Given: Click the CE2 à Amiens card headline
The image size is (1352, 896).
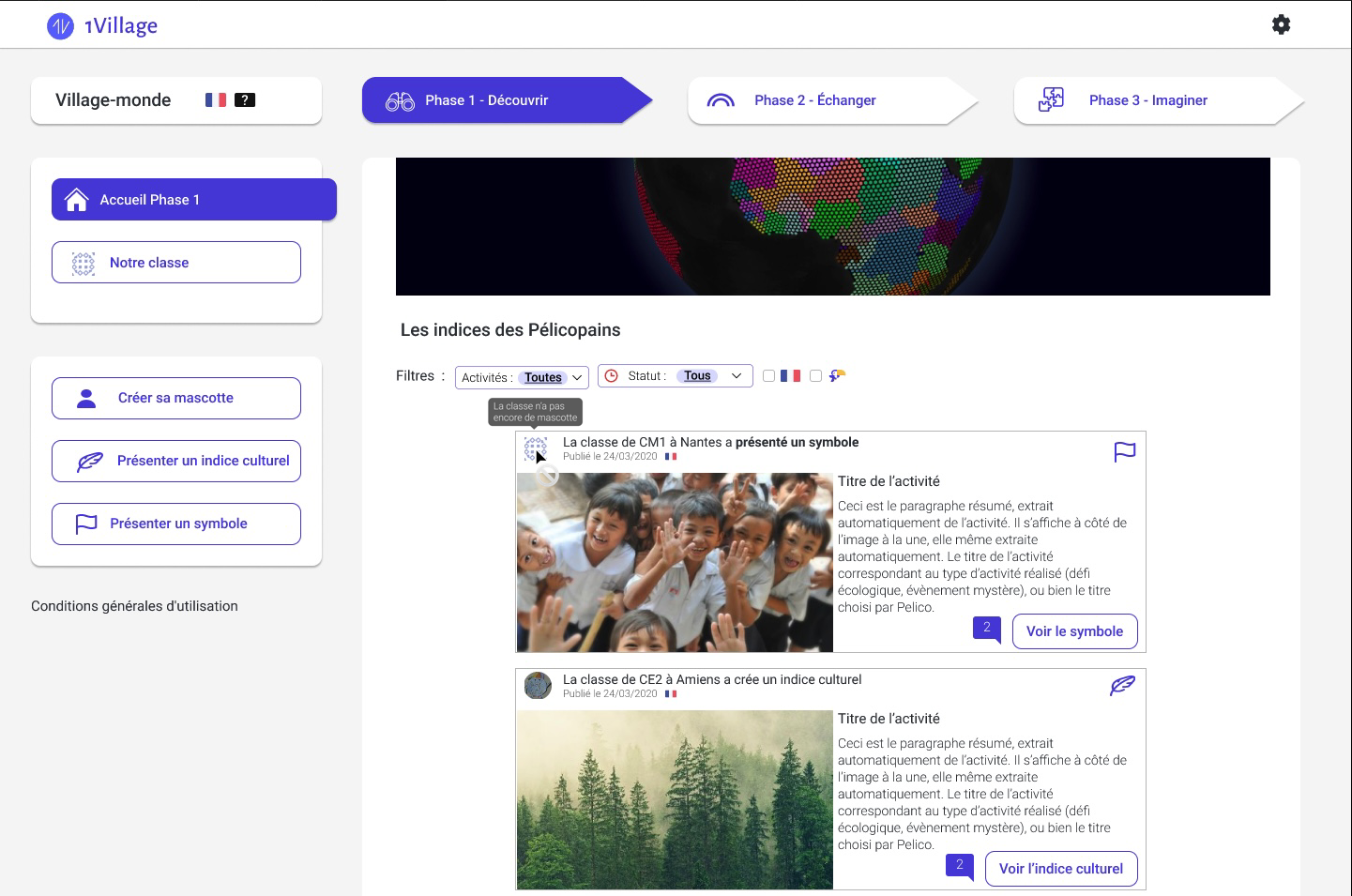Looking at the screenshot, I should point(712,679).
